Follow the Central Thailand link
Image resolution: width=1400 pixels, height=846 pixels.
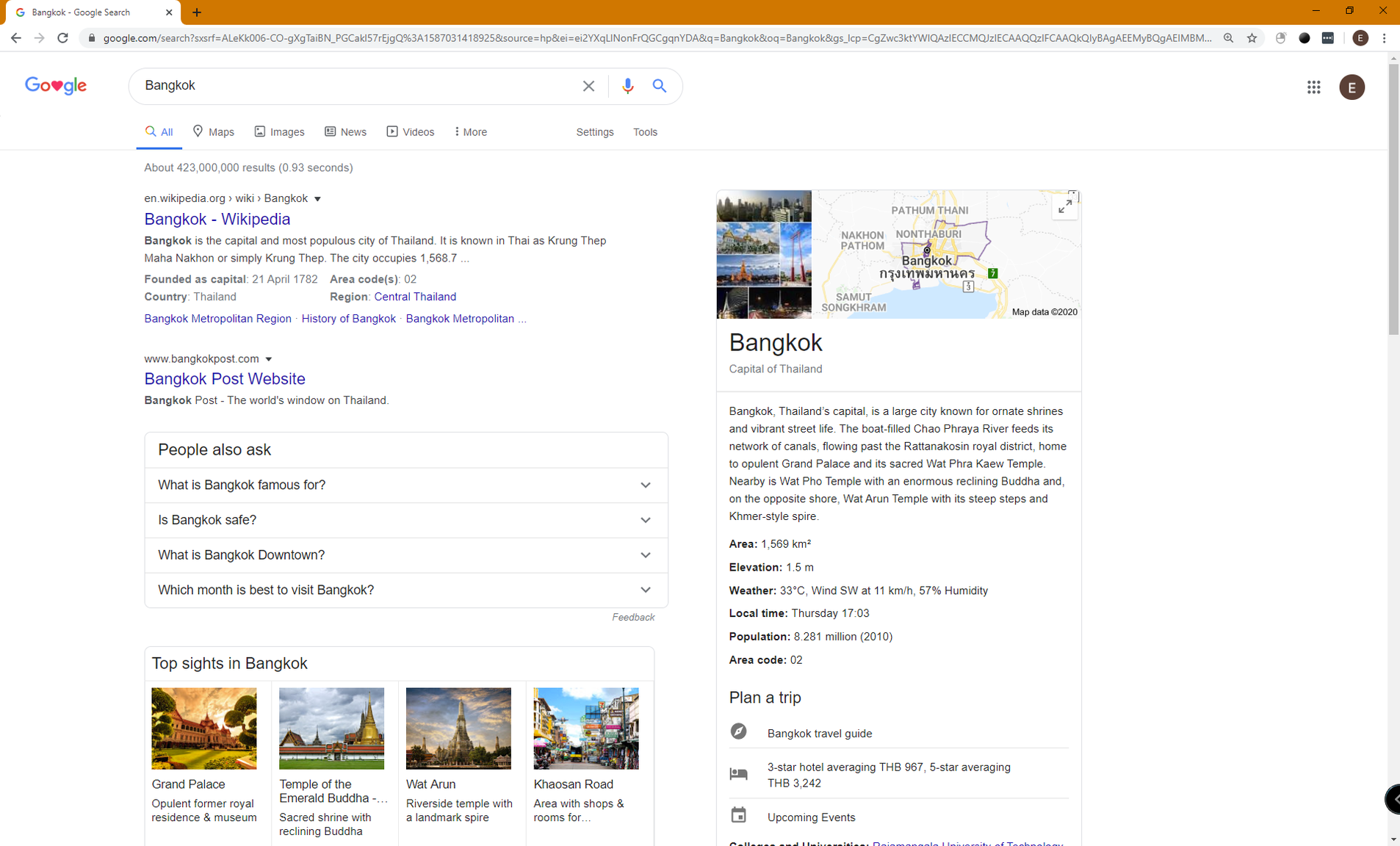[x=415, y=297]
